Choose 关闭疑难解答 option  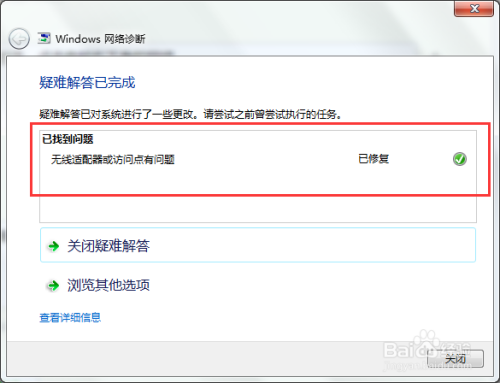click(258, 245)
